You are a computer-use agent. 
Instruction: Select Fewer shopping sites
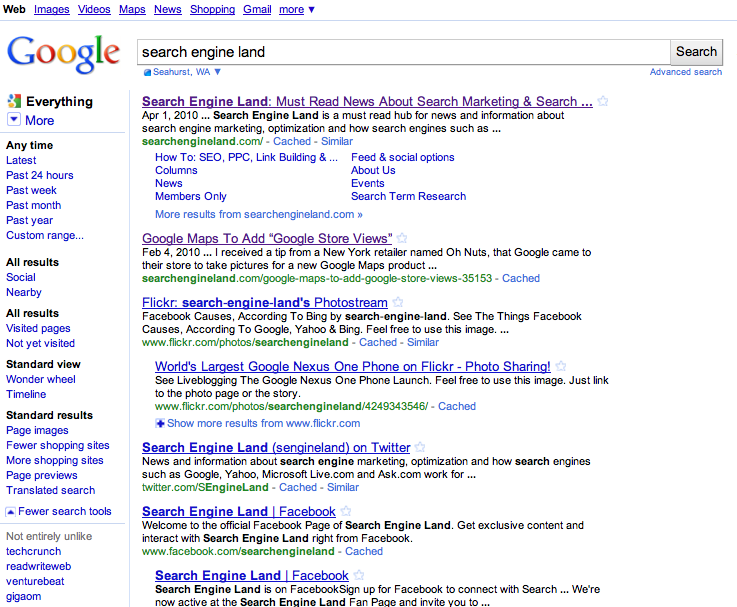click(58, 445)
